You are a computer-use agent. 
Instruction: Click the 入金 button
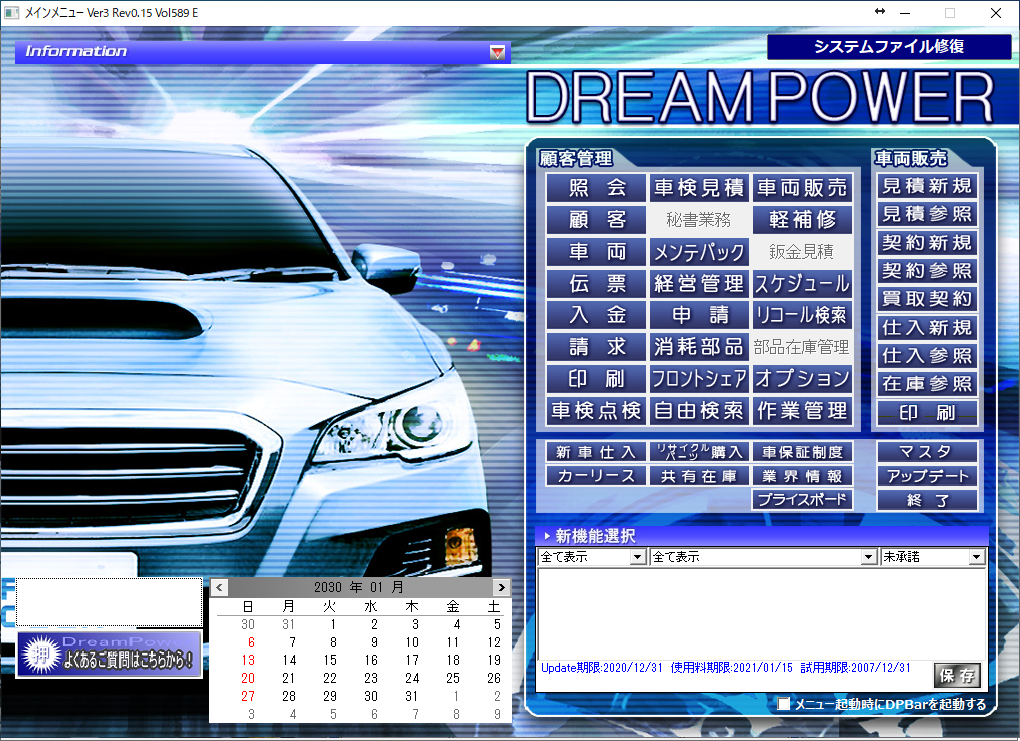[x=597, y=315]
